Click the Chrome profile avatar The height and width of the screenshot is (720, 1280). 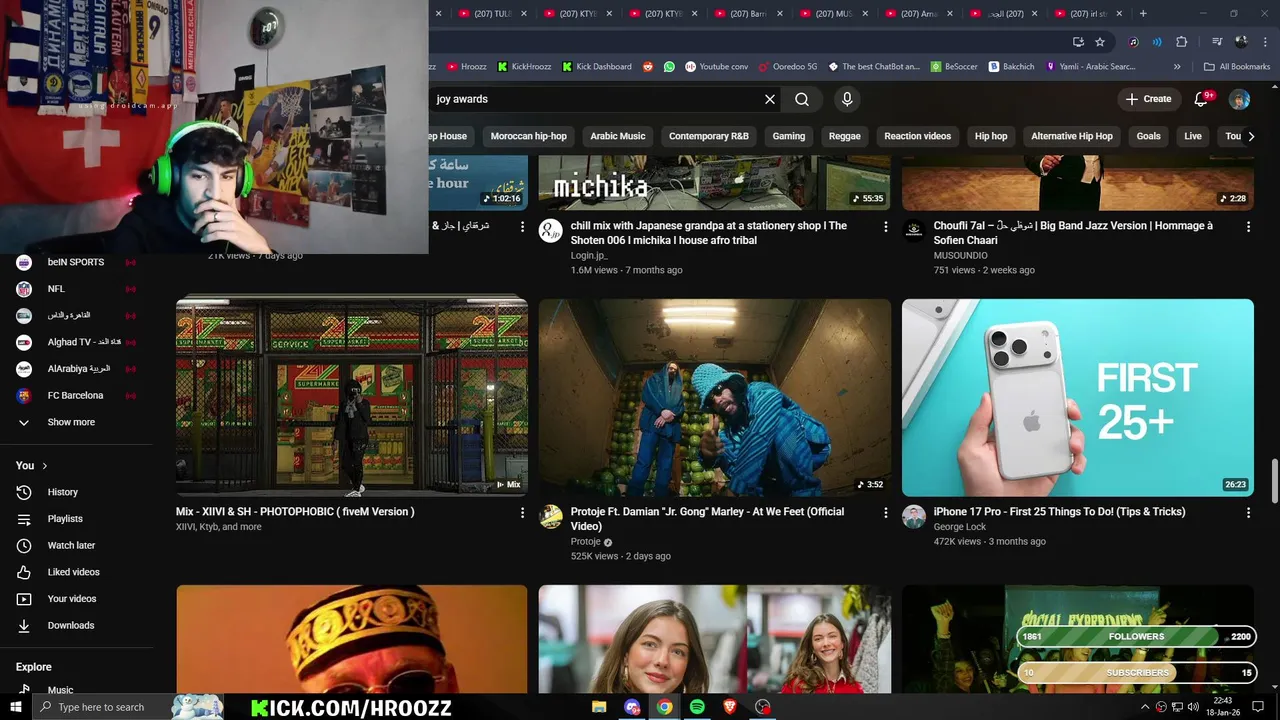(x=1241, y=42)
